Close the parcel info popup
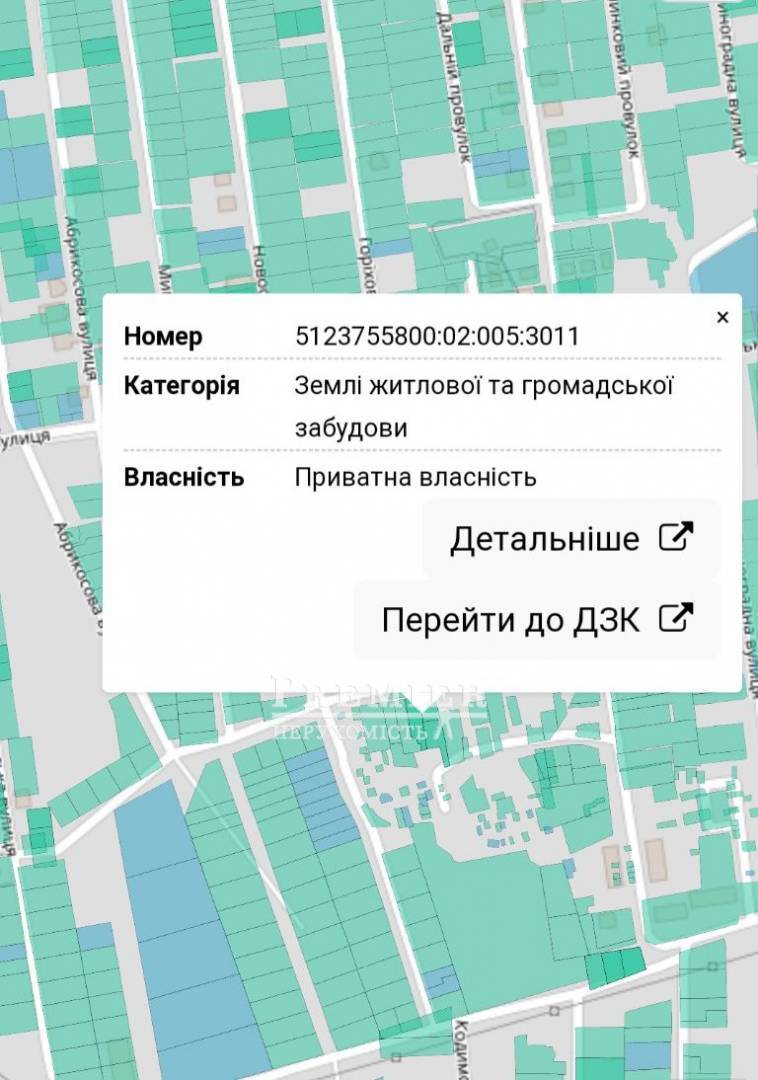 click(722, 318)
